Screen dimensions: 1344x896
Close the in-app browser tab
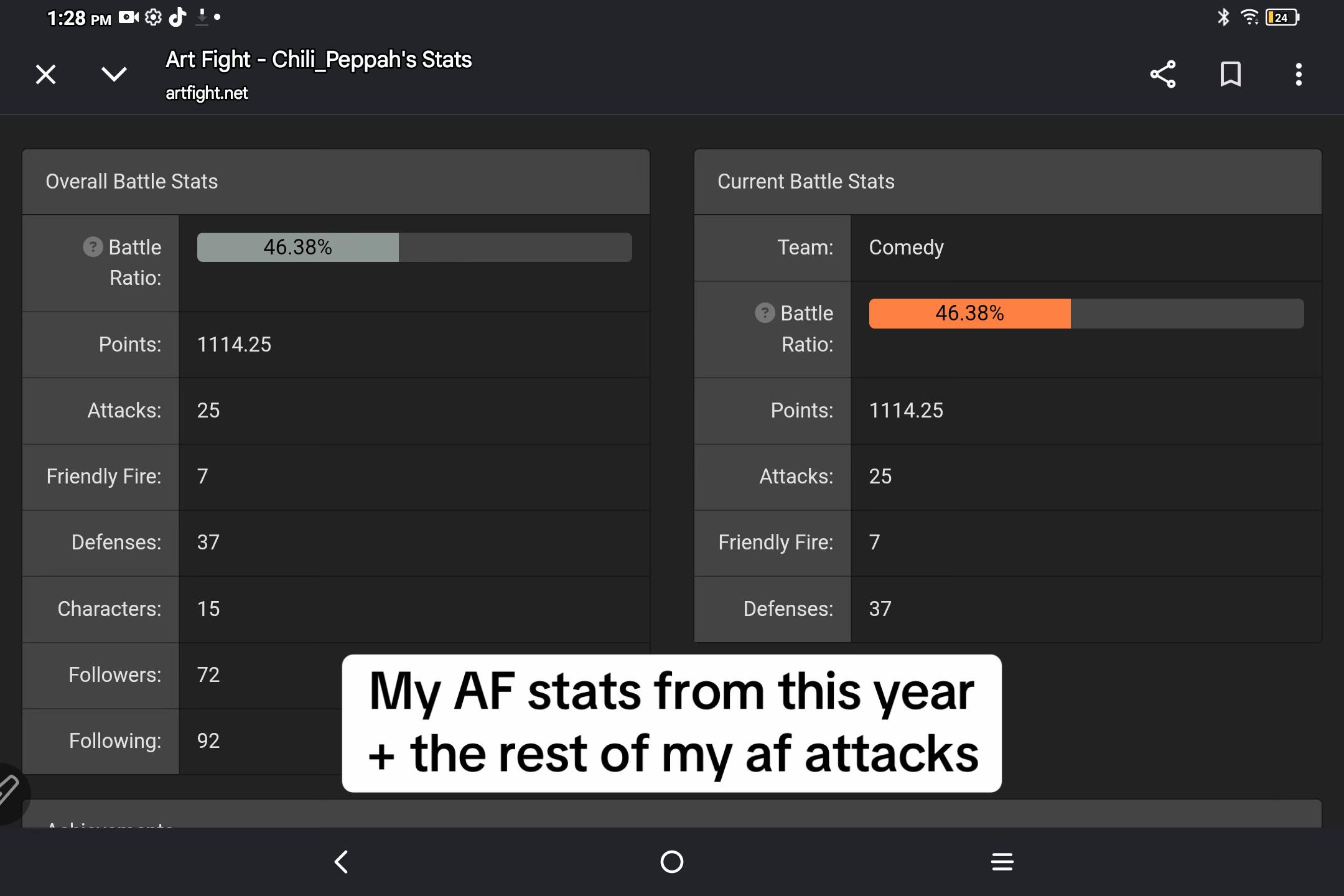click(45, 75)
